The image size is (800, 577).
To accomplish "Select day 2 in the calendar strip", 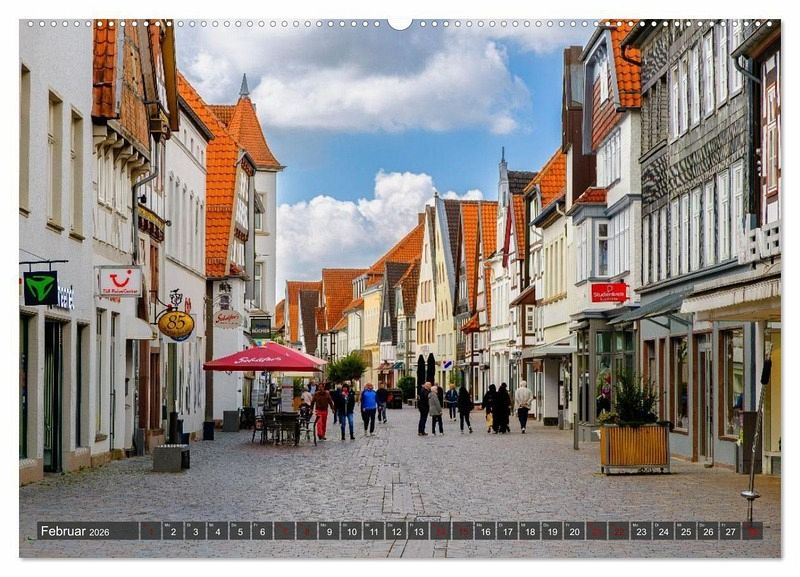I will 173,531.
